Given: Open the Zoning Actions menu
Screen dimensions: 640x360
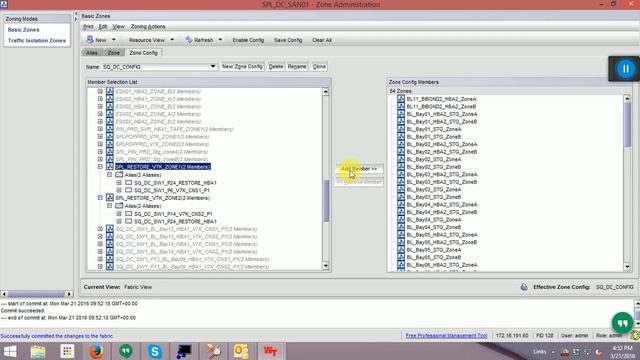Looking at the screenshot, I should coord(148,27).
